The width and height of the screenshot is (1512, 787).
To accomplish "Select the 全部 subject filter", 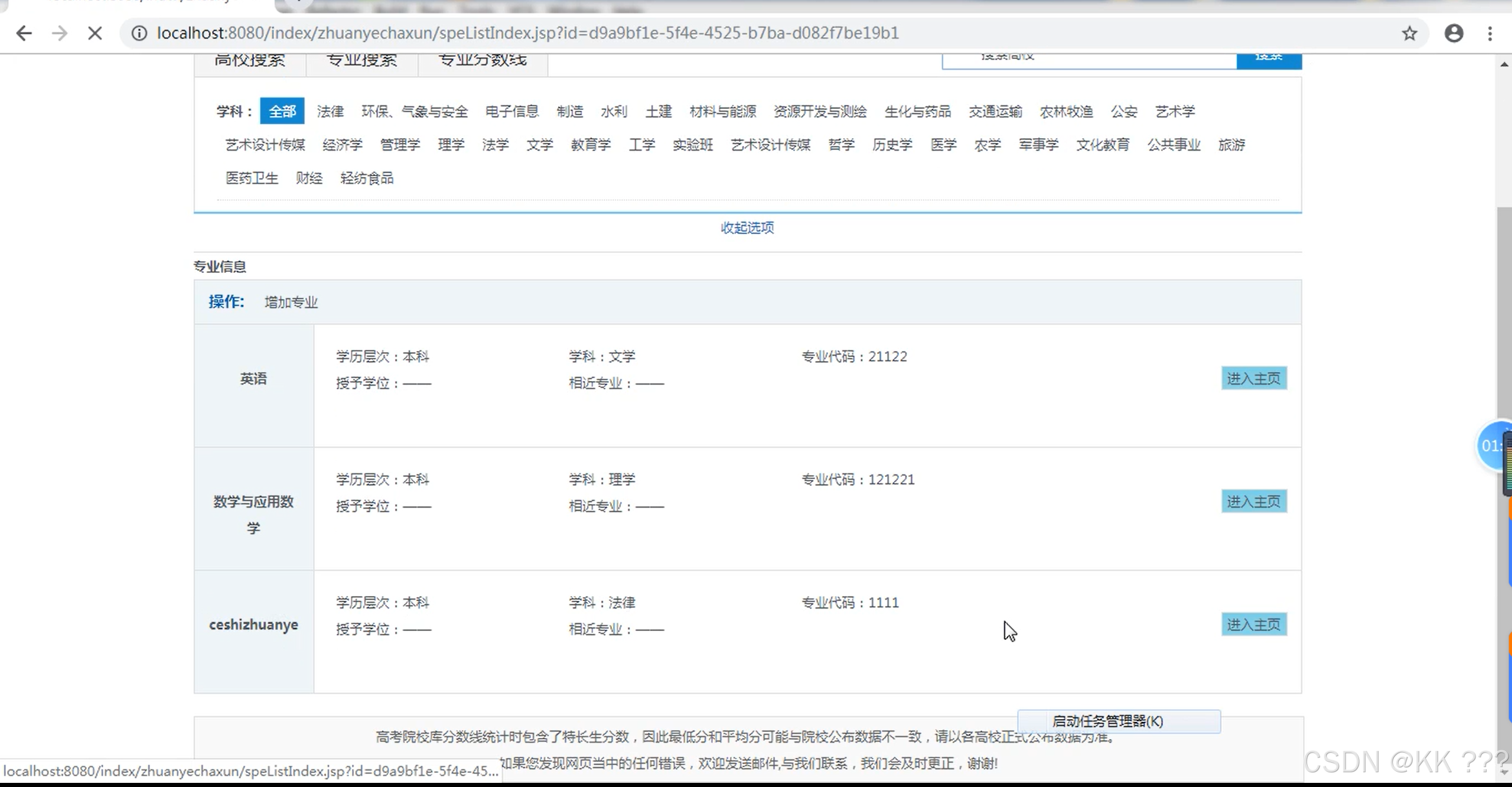I will click(282, 111).
